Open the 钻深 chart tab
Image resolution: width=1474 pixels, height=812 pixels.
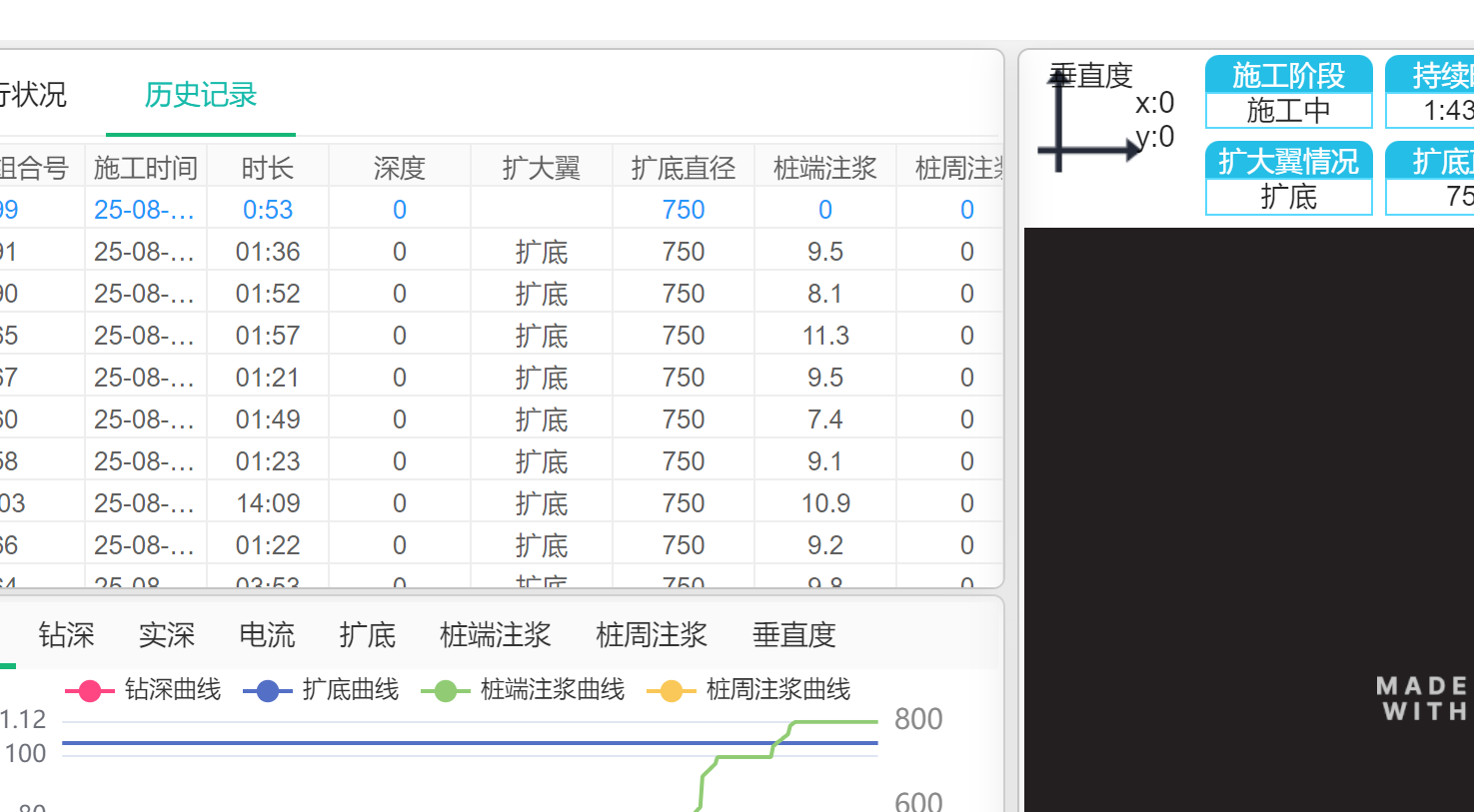66,635
